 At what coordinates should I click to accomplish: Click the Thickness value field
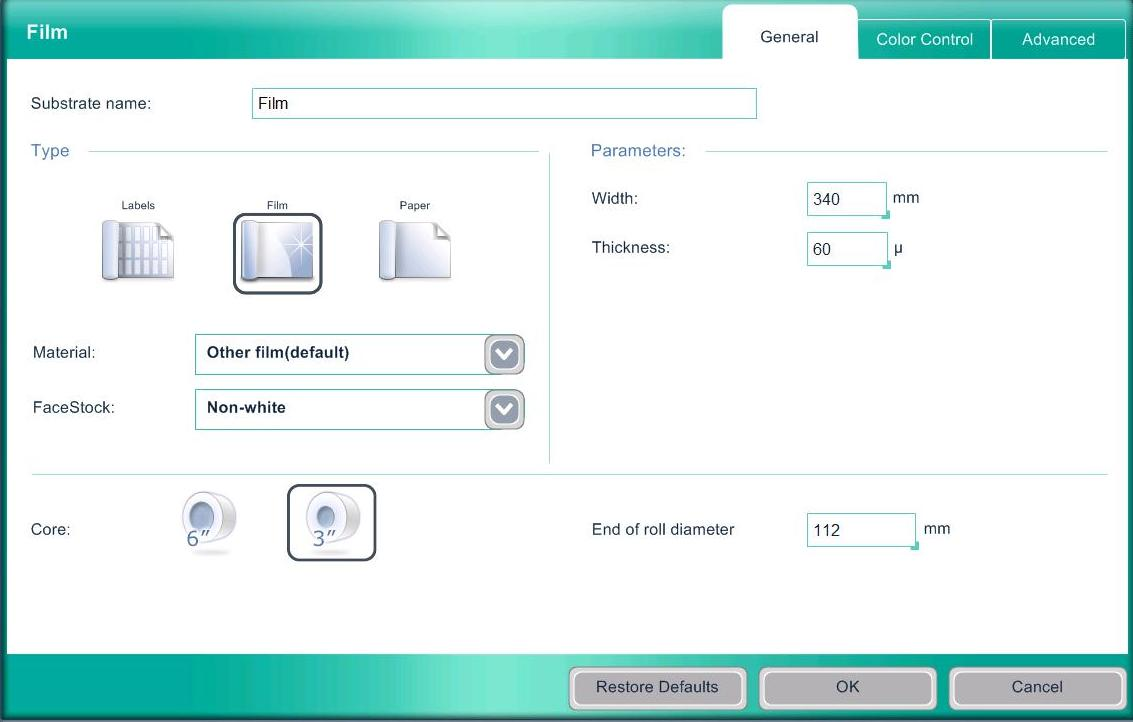tap(847, 249)
